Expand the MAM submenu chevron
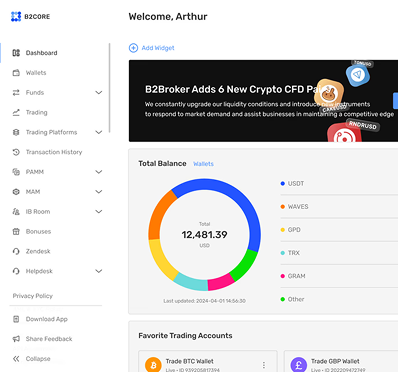 pyautogui.click(x=99, y=192)
